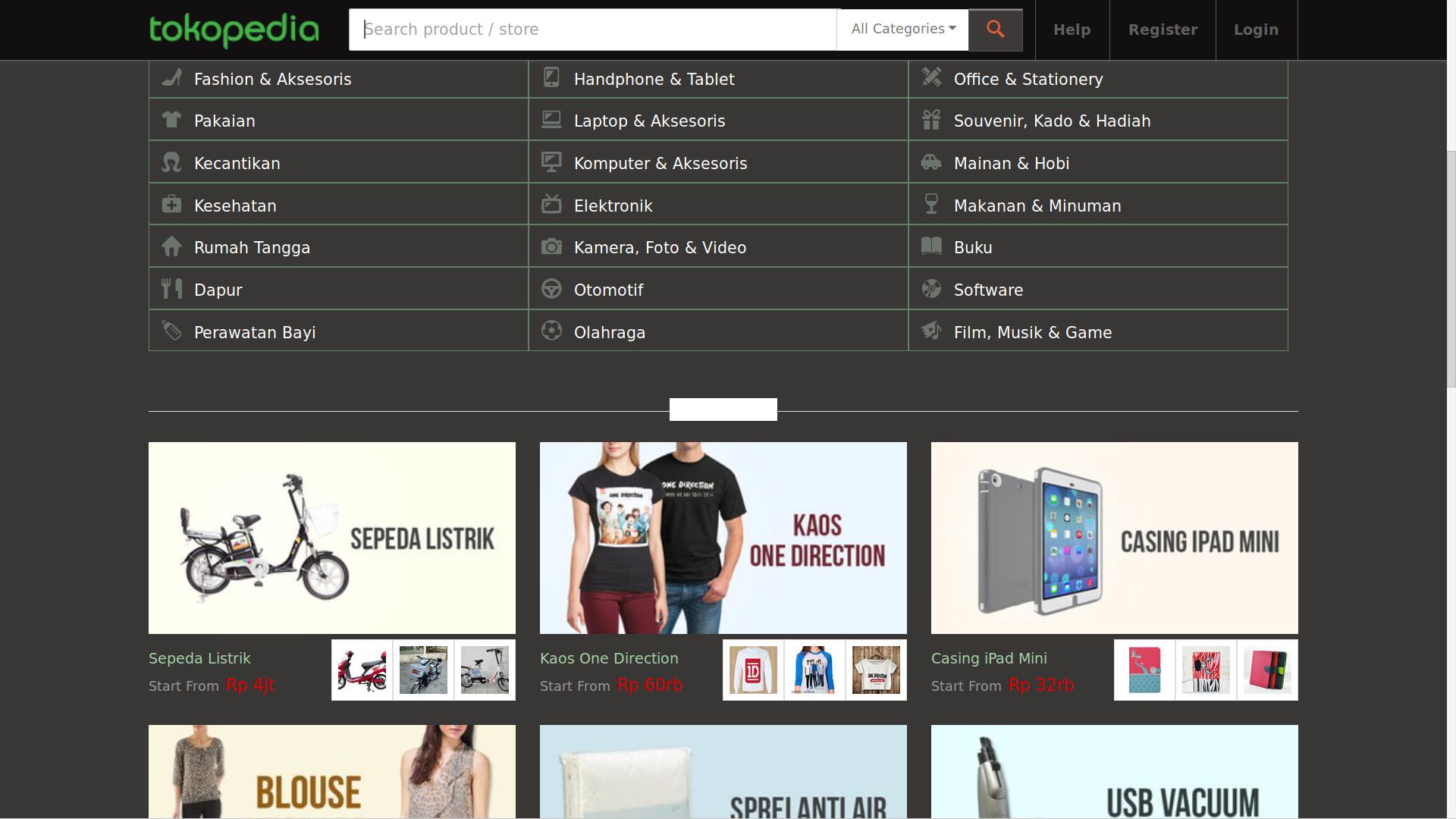The image size is (1456, 819).
Task: Open the Mainan & Hobi category
Action: (1098, 163)
